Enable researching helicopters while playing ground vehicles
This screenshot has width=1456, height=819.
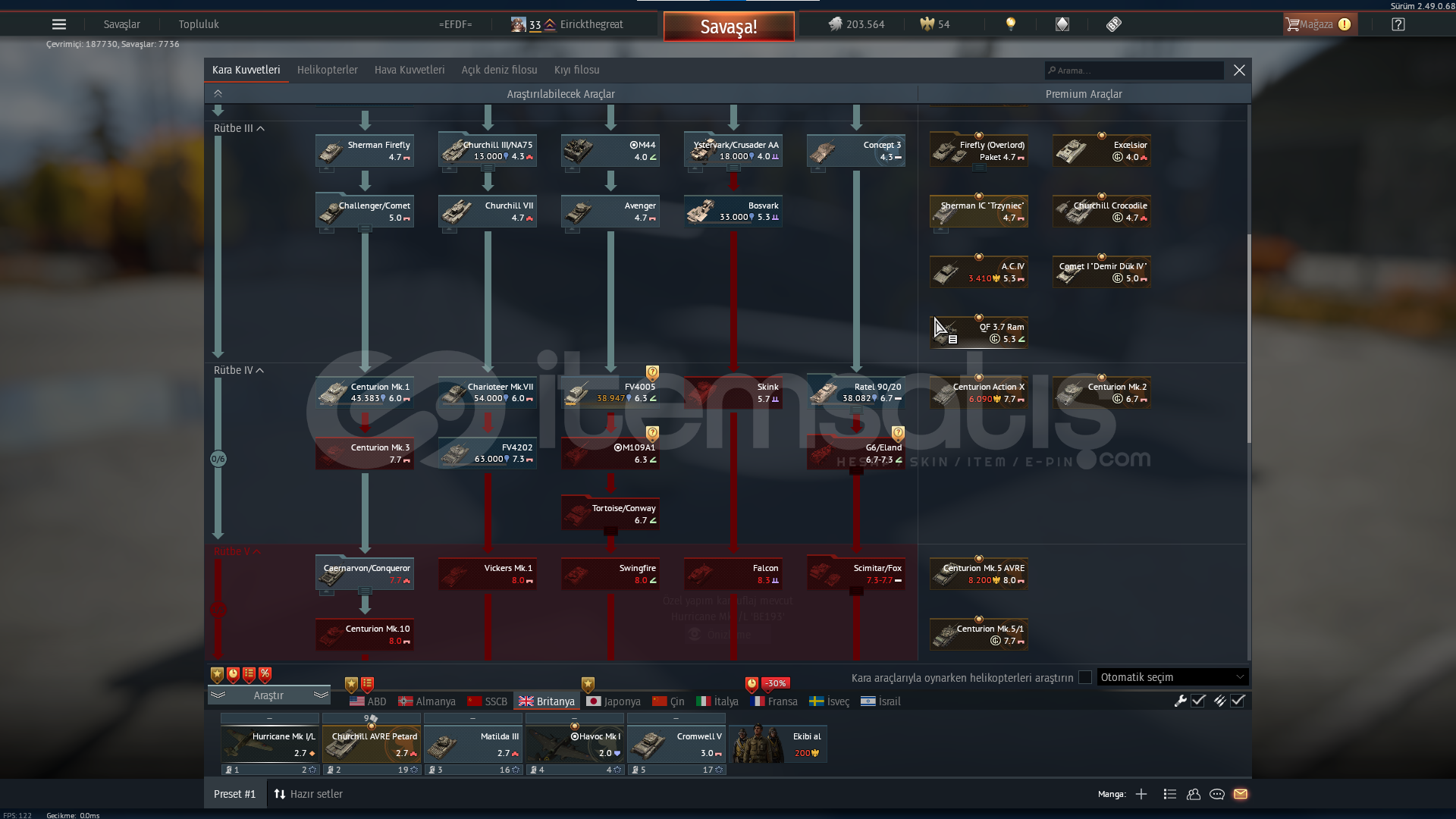coord(1085,677)
